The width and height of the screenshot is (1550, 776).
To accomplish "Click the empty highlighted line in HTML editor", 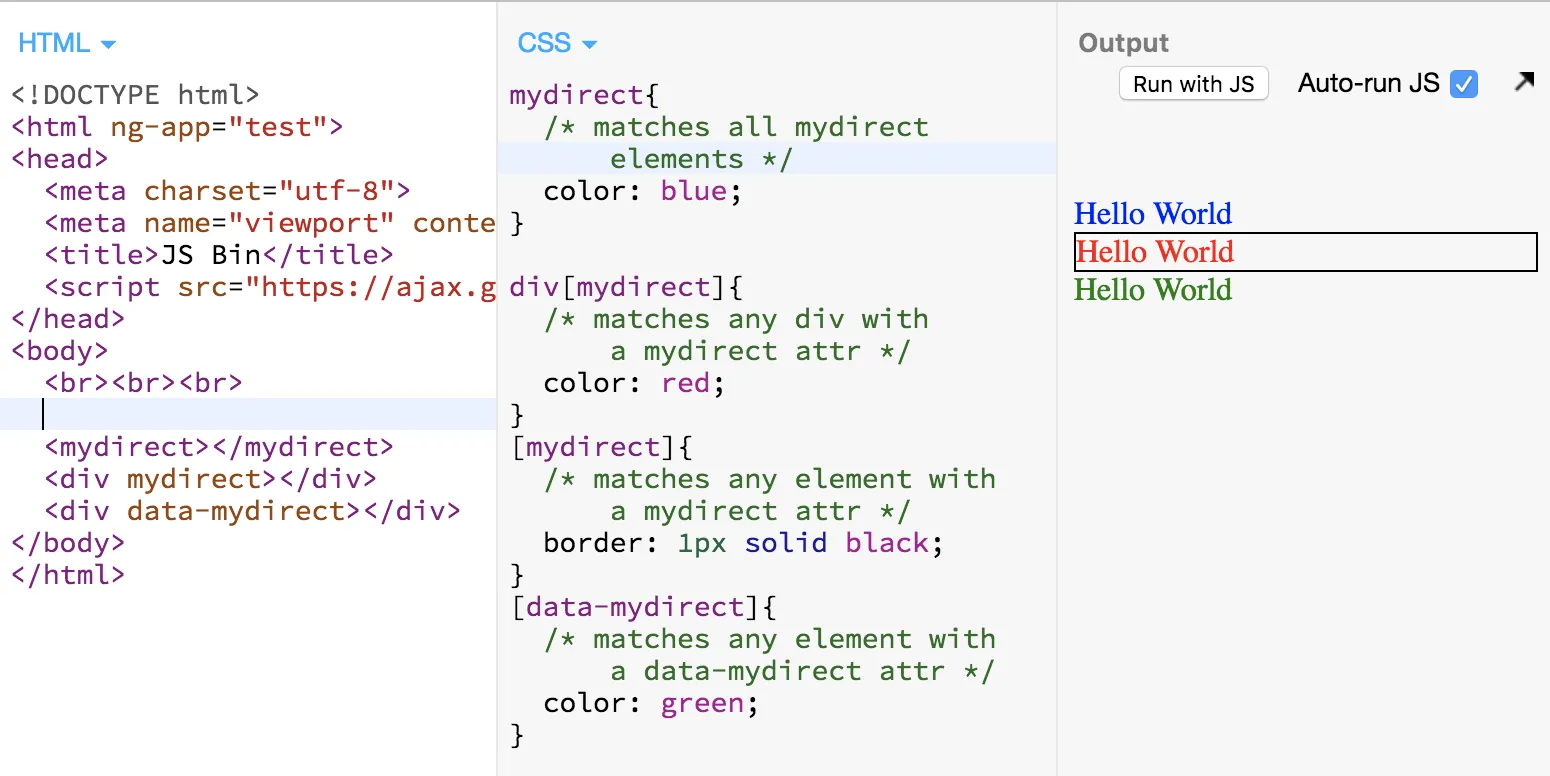I will (250, 414).
